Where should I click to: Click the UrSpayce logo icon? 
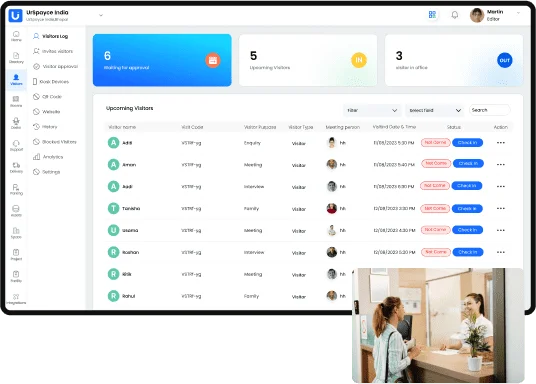point(15,15)
